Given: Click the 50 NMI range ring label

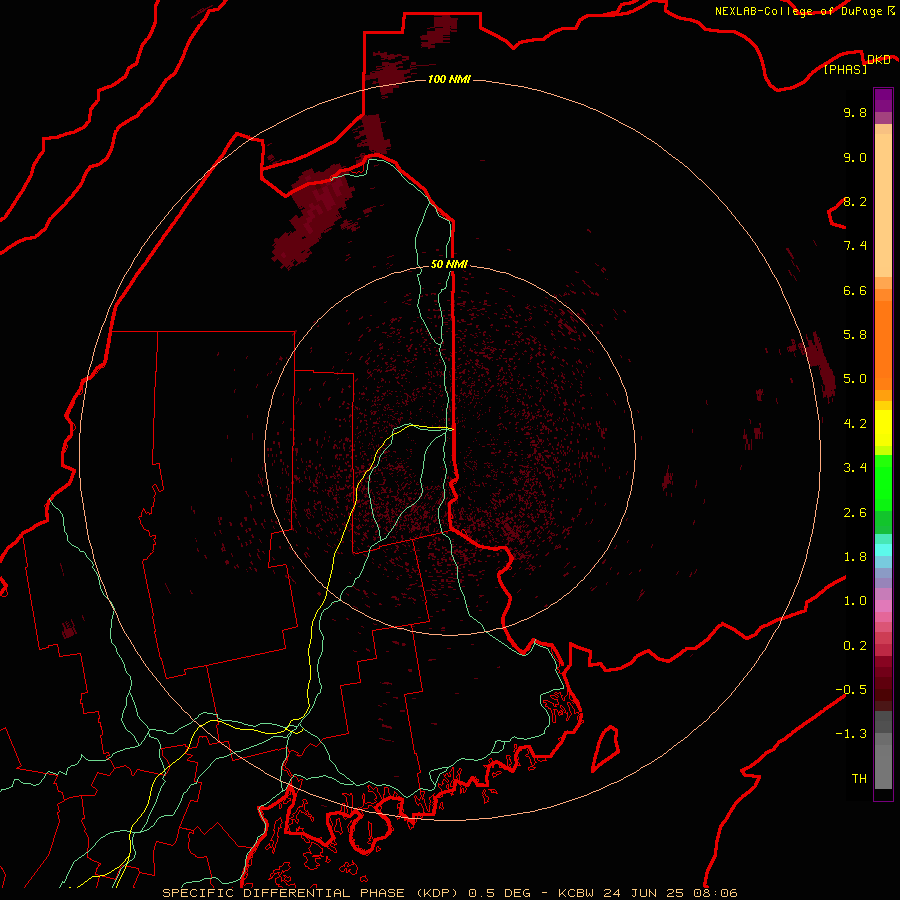Looking at the screenshot, I should (x=449, y=264).
